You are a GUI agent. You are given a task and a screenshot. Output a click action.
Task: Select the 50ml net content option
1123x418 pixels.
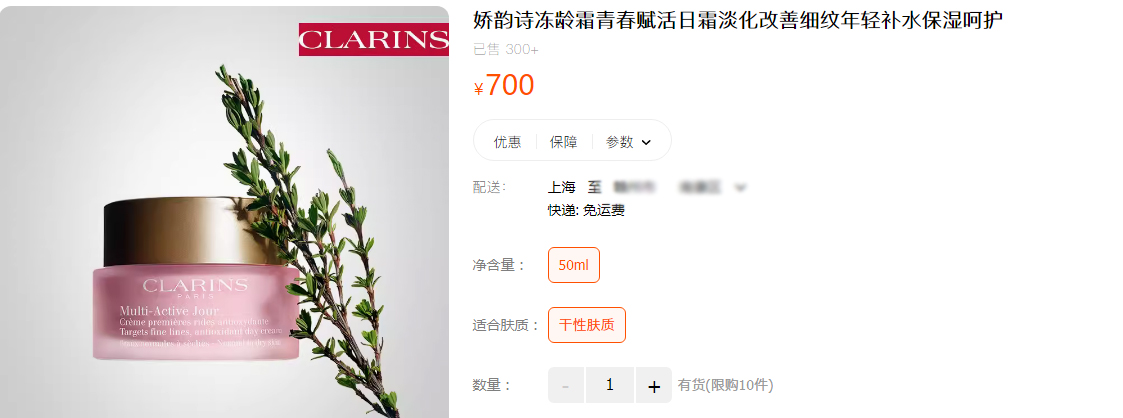[574, 265]
